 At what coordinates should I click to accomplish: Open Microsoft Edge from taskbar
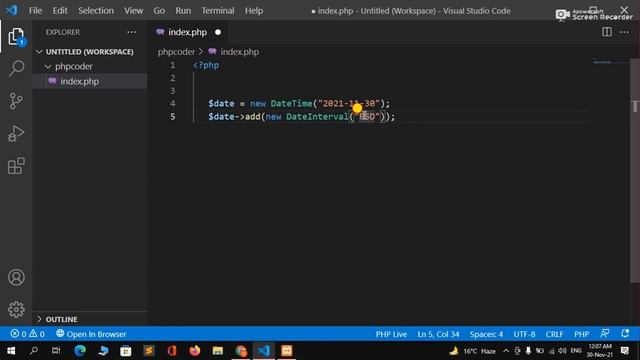point(80,351)
